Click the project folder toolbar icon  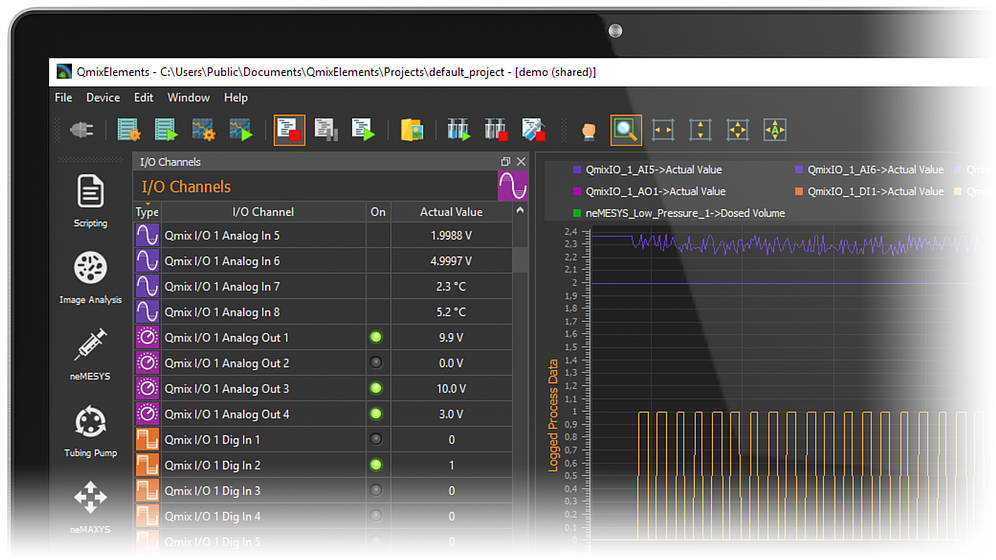pyautogui.click(x=412, y=130)
